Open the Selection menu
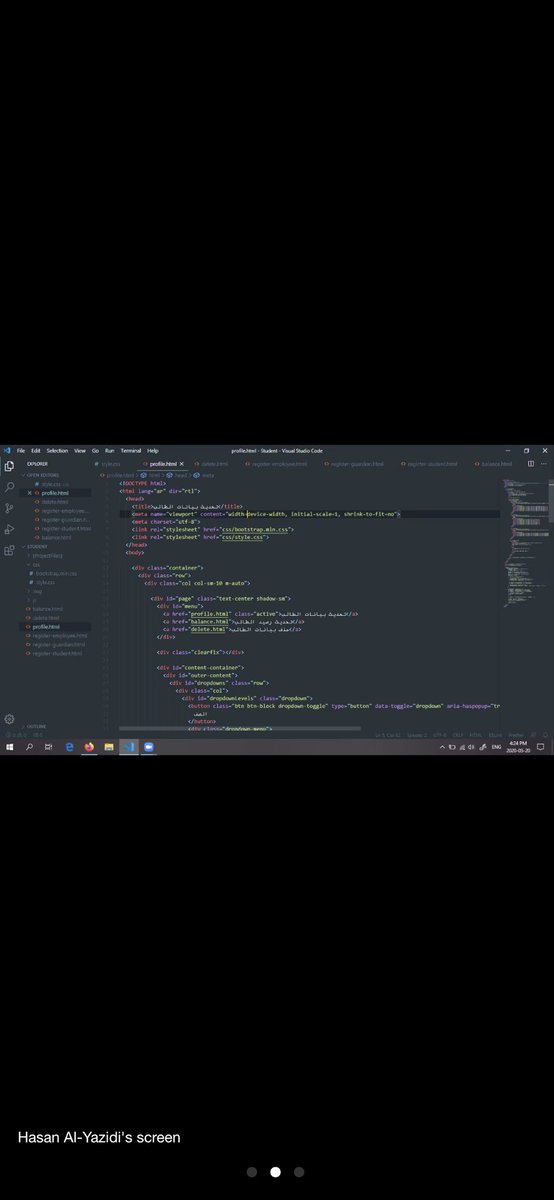Viewport: 554px width, 1200px height. click(57, 451)
